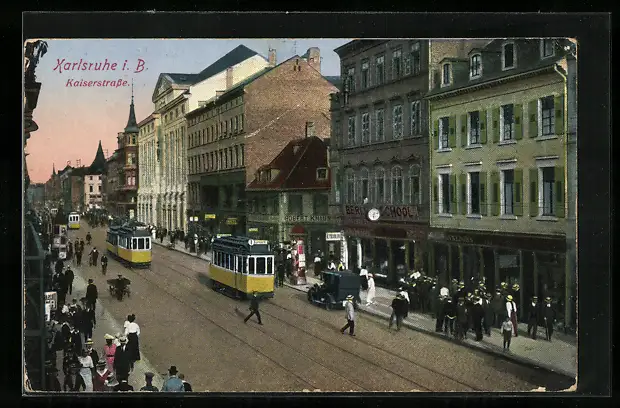Screen dimensions: 620x408
Task: Click the woman in pink dress
Action: tap(109, 355)
